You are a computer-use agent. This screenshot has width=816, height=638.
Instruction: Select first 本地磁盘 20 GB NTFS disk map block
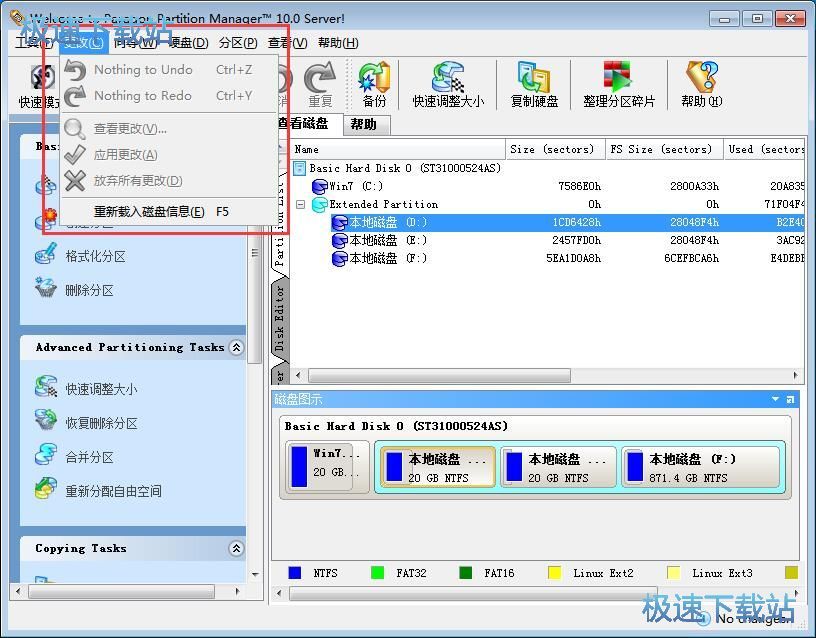438,467
